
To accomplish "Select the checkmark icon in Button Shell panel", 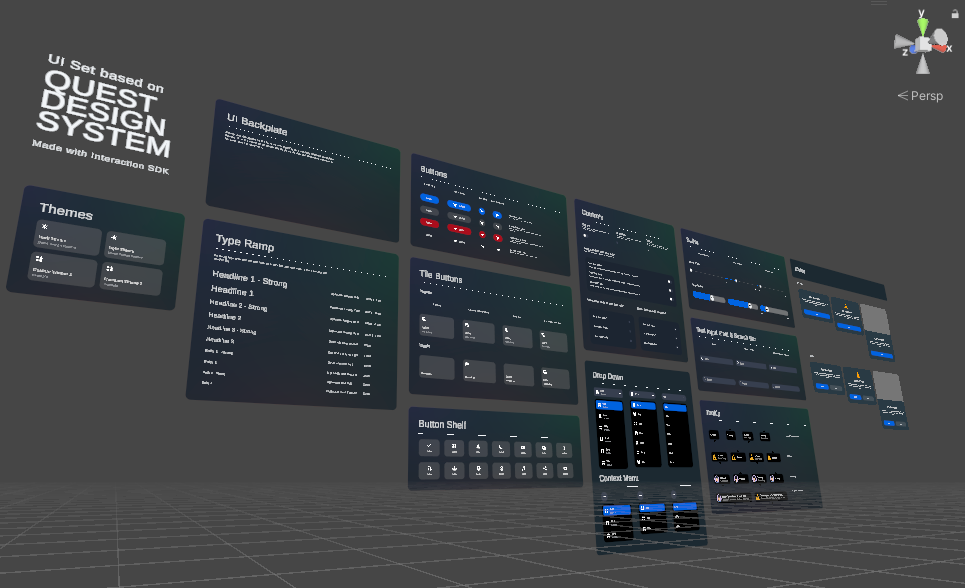I will coord(429,445).
